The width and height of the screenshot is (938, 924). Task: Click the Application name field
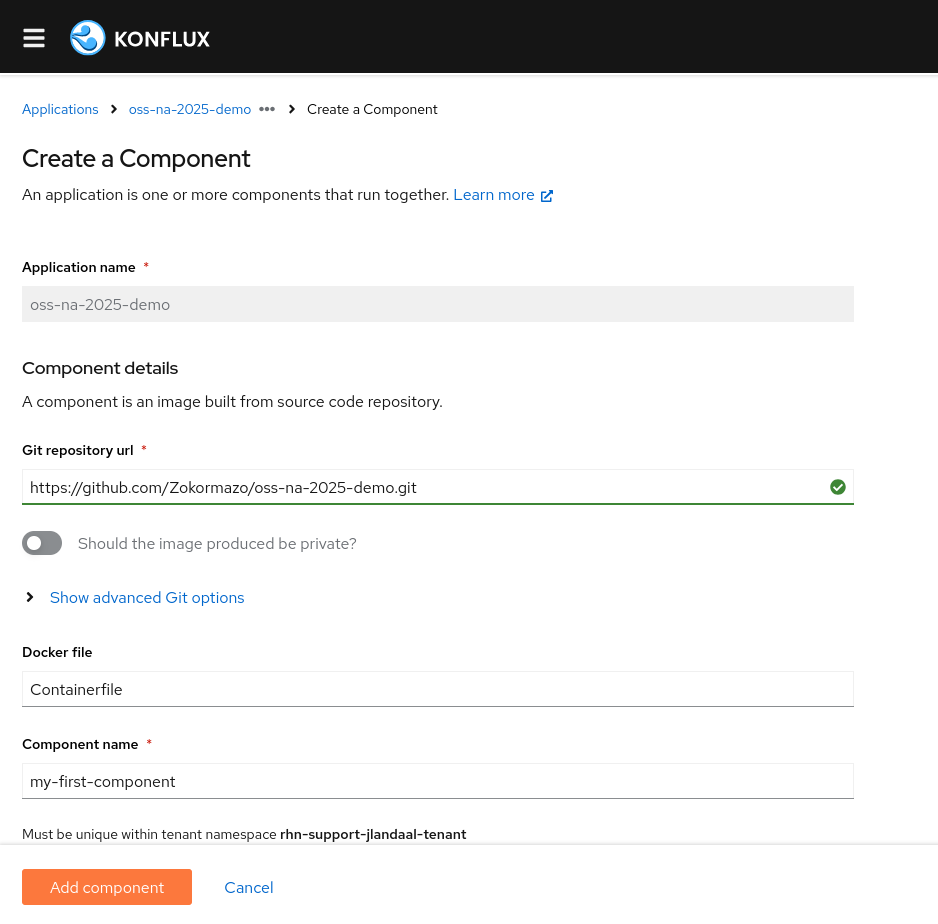click(437, 304)
